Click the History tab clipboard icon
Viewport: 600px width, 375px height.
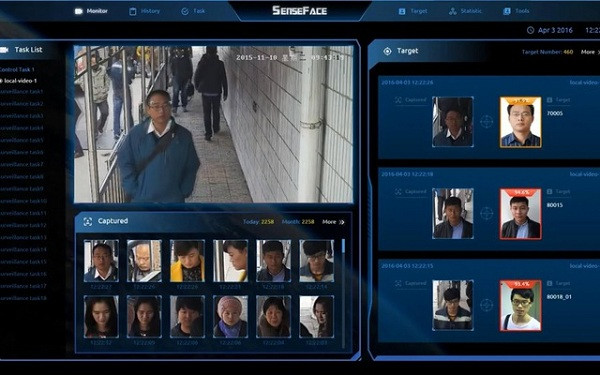click(132, 11)
